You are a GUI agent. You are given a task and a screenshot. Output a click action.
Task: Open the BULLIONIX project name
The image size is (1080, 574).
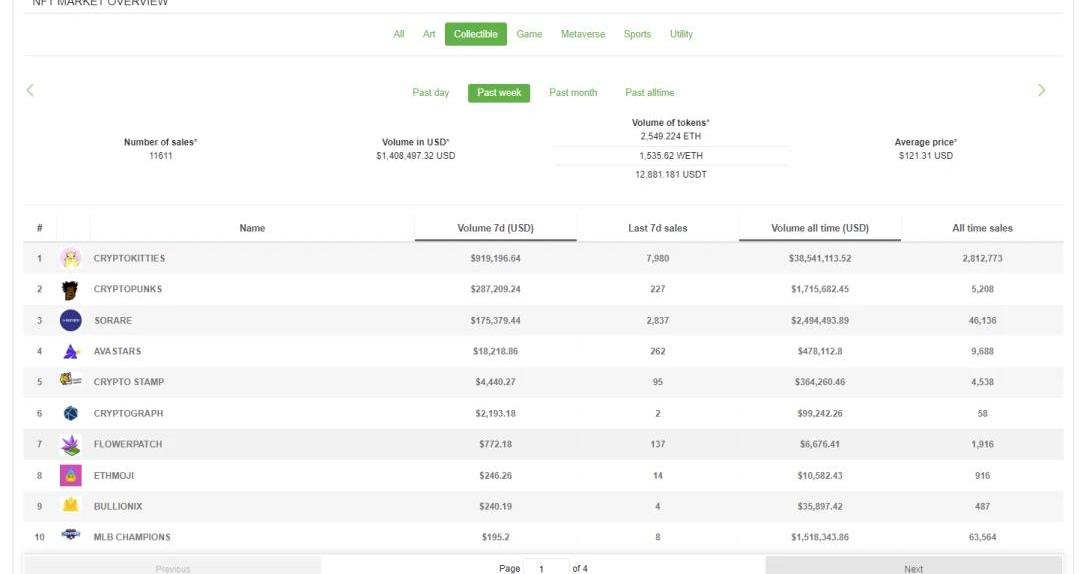click(x=118, y=506)
